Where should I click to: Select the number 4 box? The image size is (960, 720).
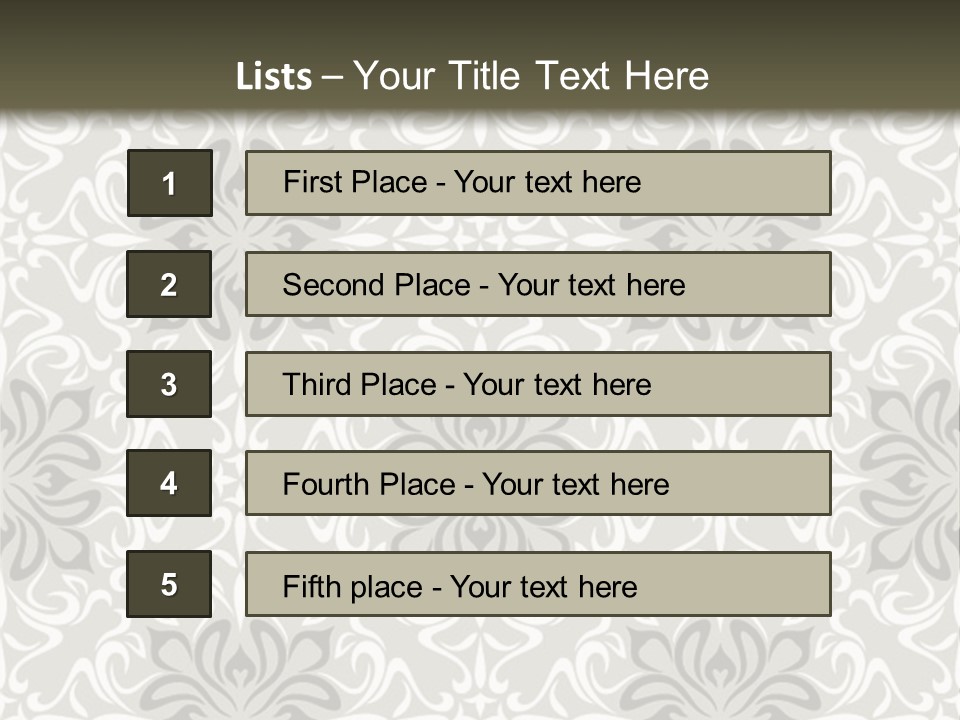point(169,483)
